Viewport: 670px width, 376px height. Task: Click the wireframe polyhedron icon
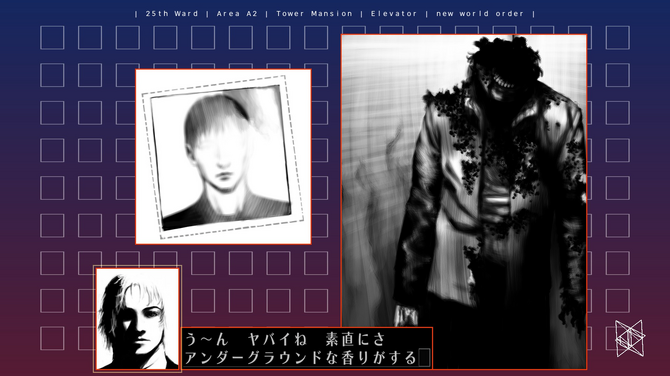[630, 338]
